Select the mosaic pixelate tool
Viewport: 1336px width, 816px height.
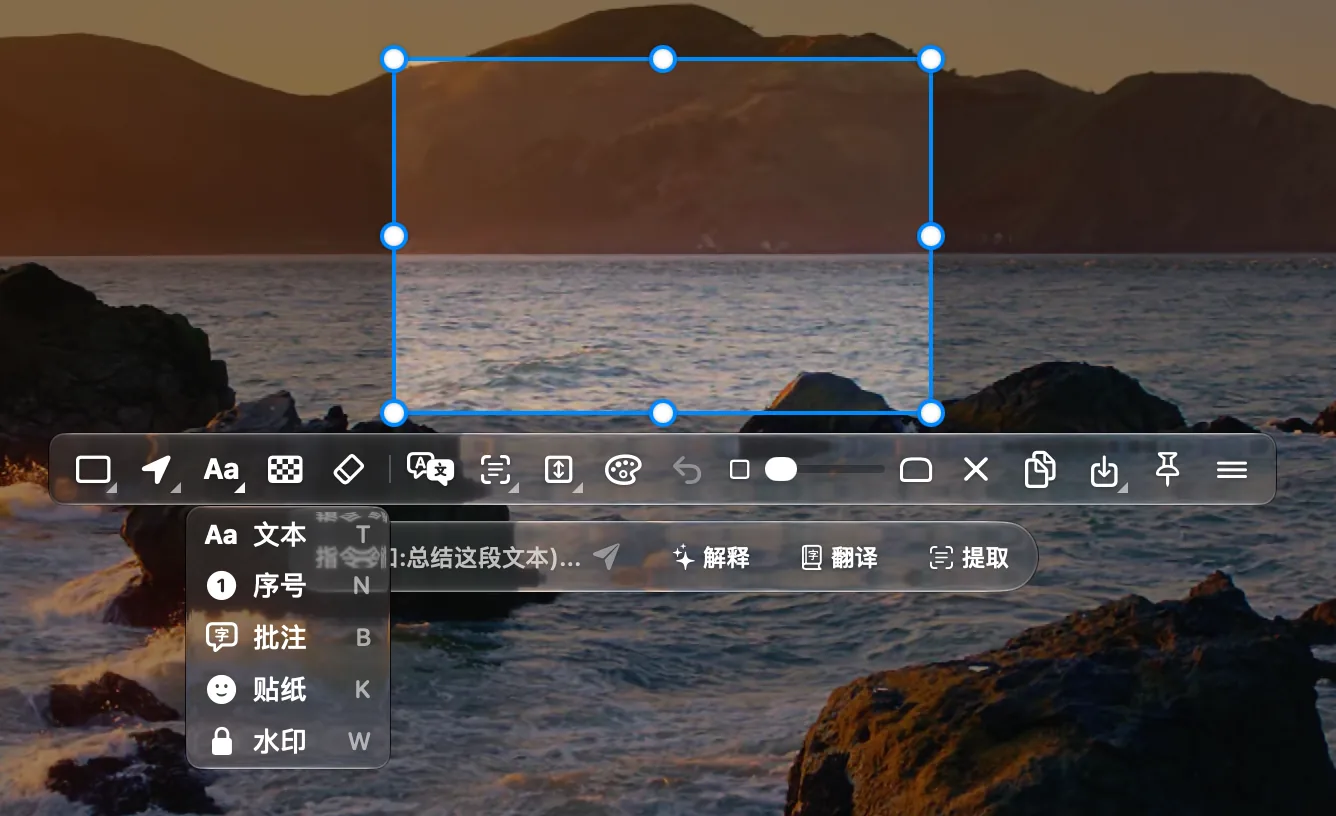click(x=285, y=469)
